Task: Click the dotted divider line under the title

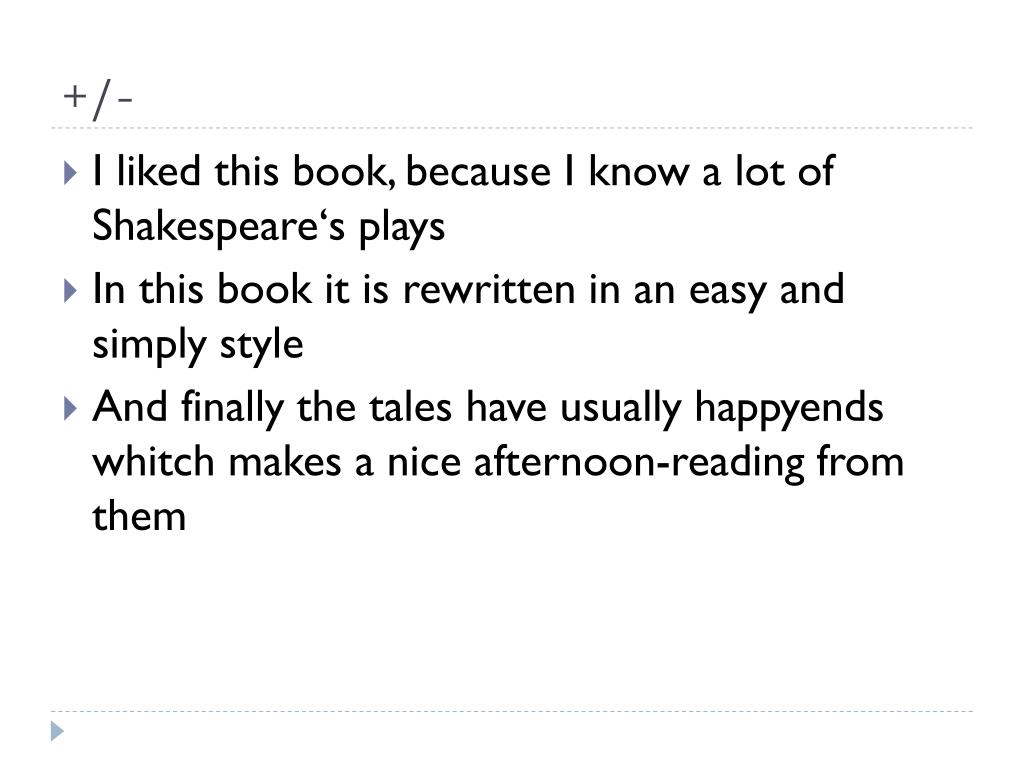Action: (512, 128)
